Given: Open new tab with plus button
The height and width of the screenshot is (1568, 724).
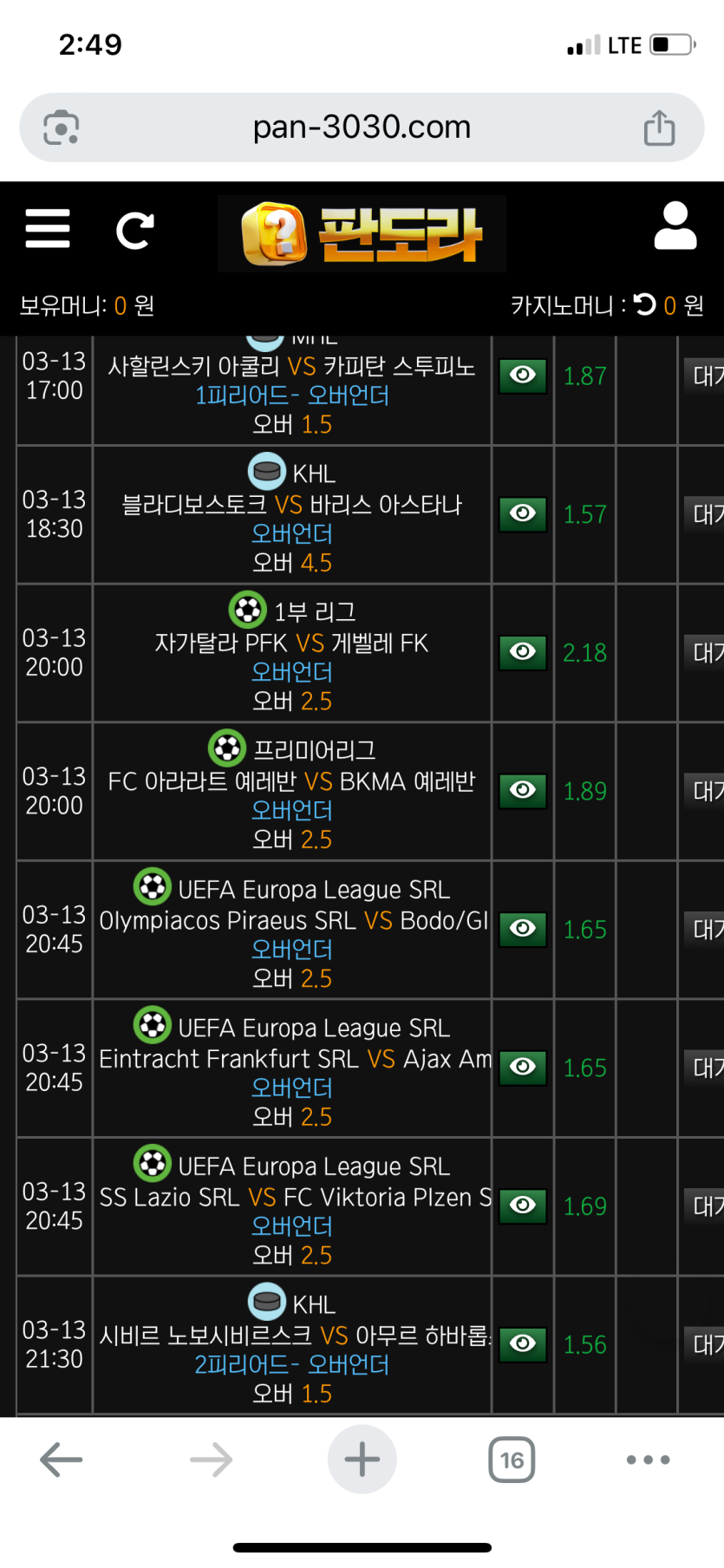Looking at the screenshot, I should (x=362, y=1460).
